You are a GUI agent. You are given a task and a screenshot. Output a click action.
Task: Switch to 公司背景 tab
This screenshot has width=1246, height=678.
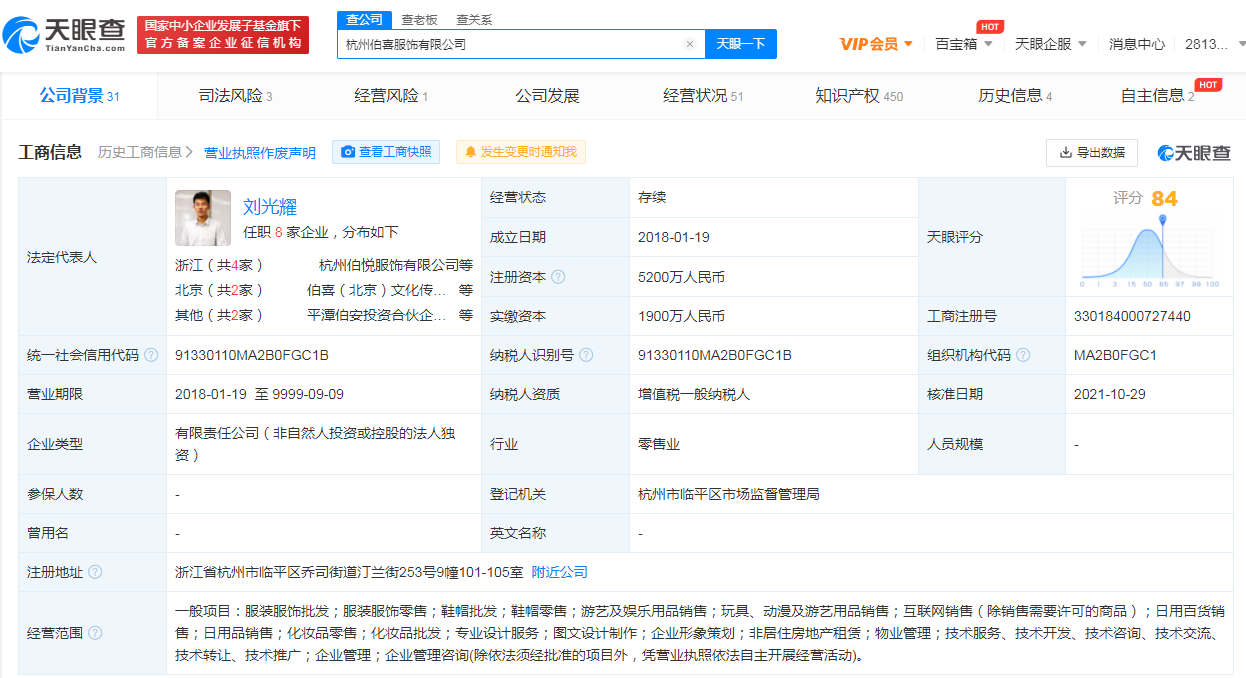(x=79, y=96)
